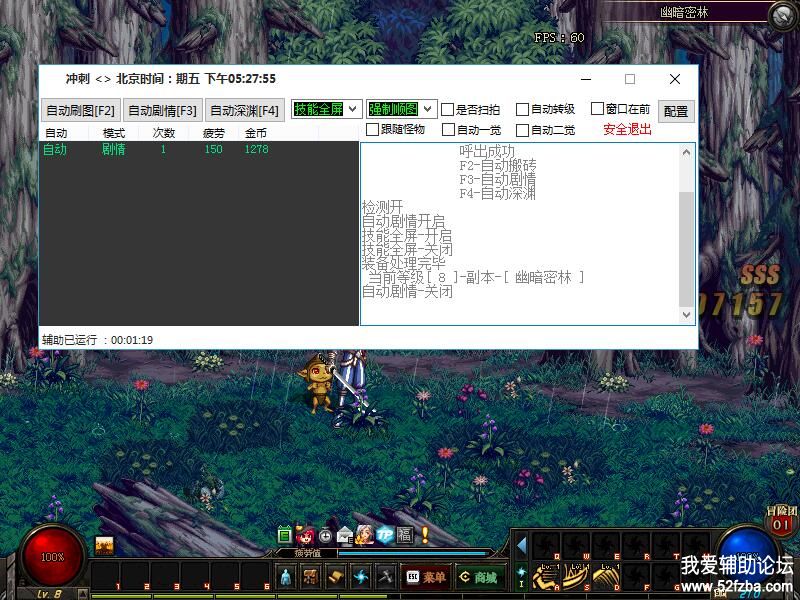Click the log scrollbar up arrow
Viewport: 800px width, 600px height.
(686, 152)
